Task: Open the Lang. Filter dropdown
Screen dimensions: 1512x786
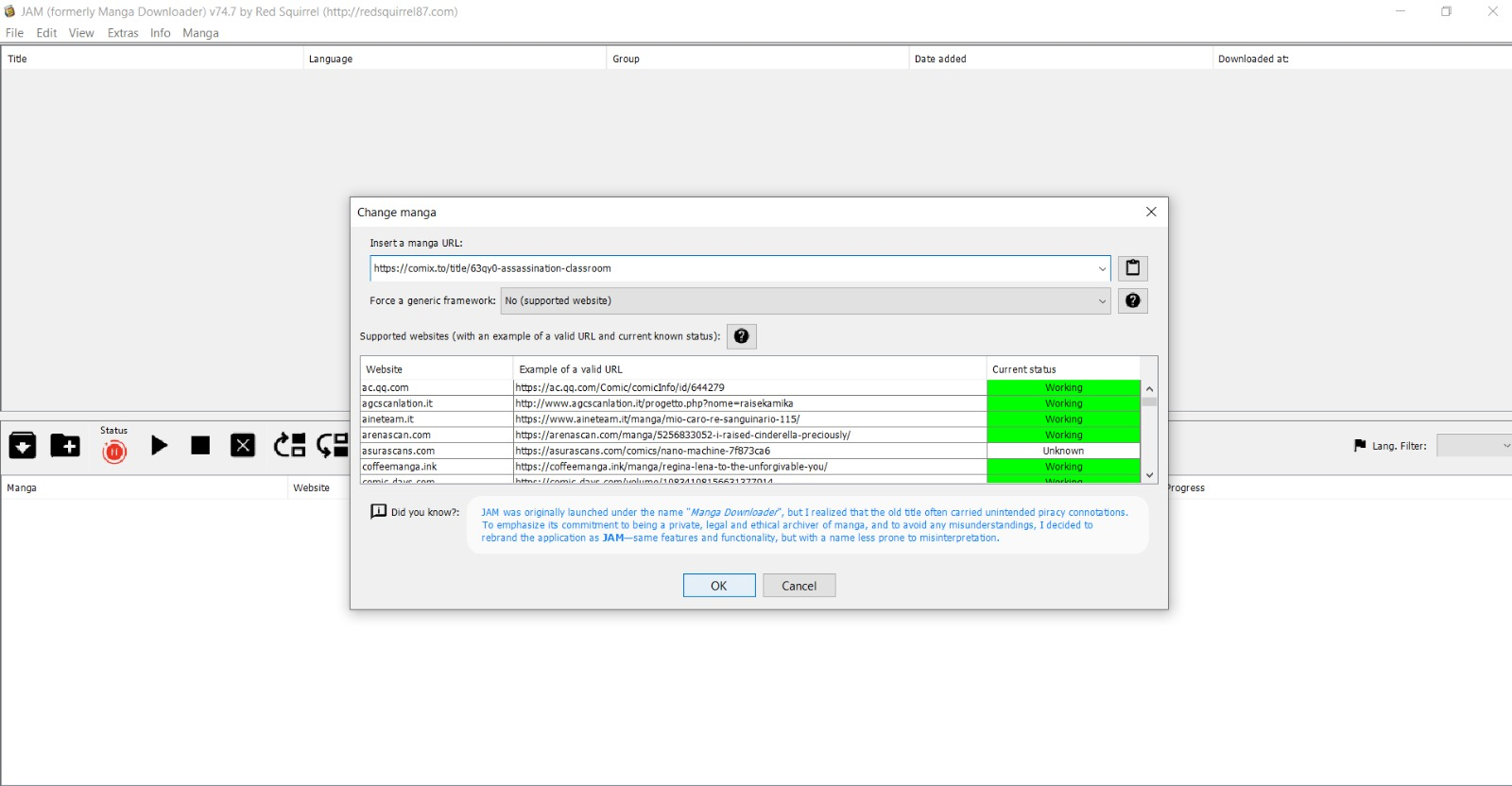Action: point(1474,446)
